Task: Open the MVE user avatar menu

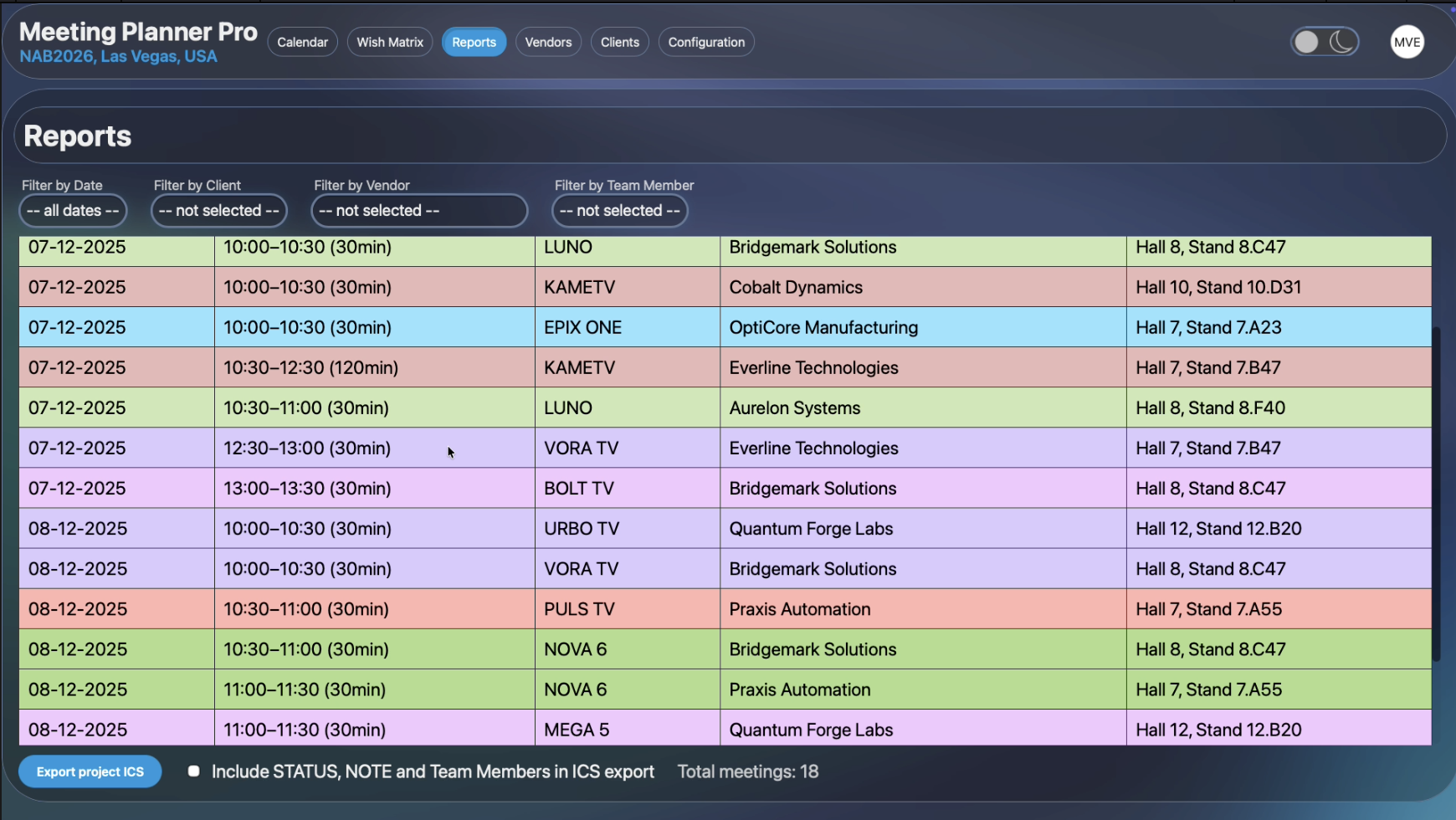Action: pyautogui.click(x=1407, y=42)
